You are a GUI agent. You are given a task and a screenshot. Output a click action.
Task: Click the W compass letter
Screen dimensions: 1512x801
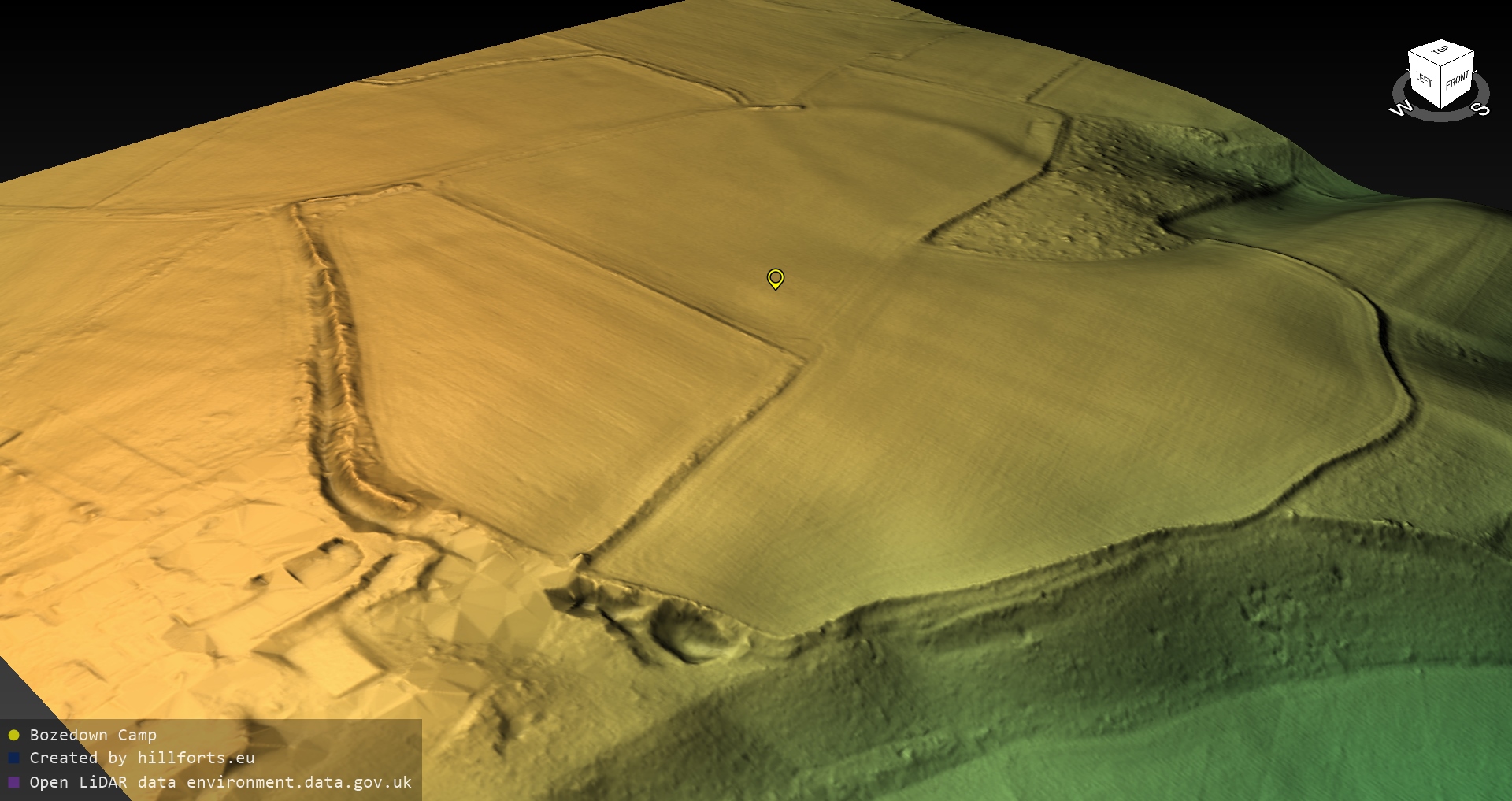coord(1400,109)
